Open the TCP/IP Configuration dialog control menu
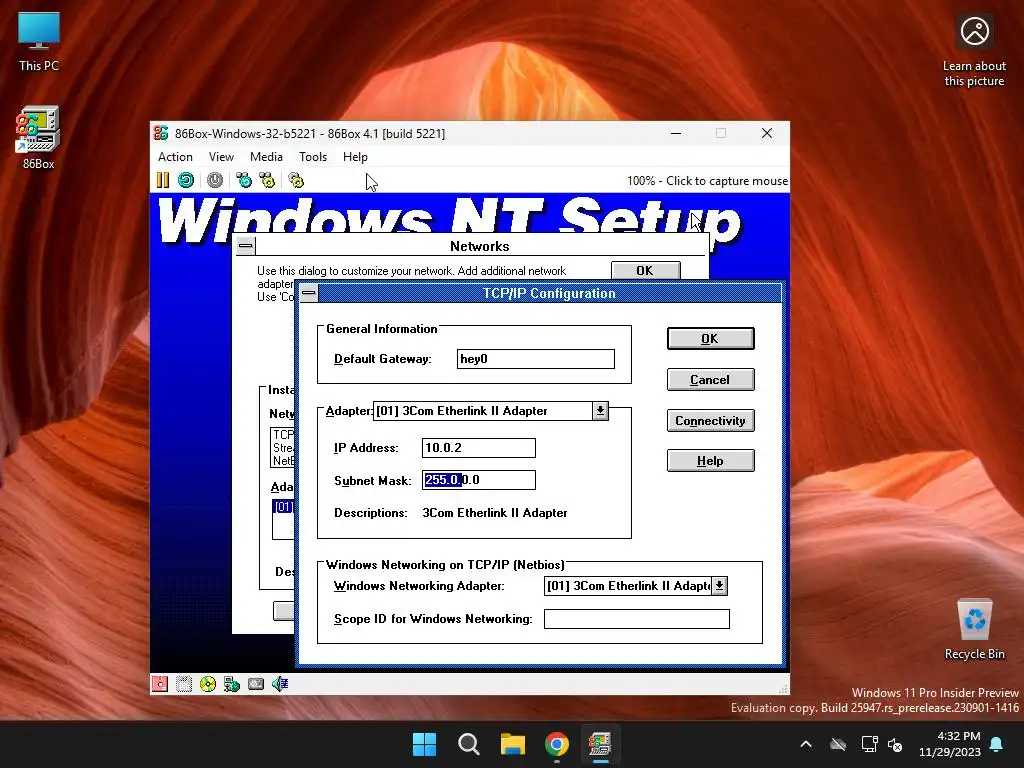The width and height of the screenshot is (1024, 768). 309,293
